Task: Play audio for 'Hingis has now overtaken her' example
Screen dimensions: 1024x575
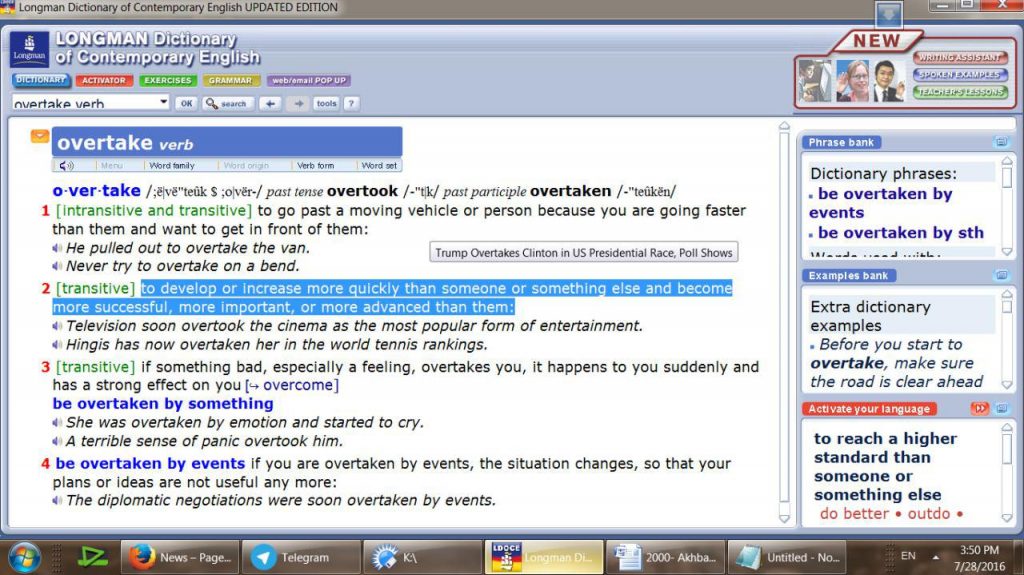Action: tap(57, 345)
